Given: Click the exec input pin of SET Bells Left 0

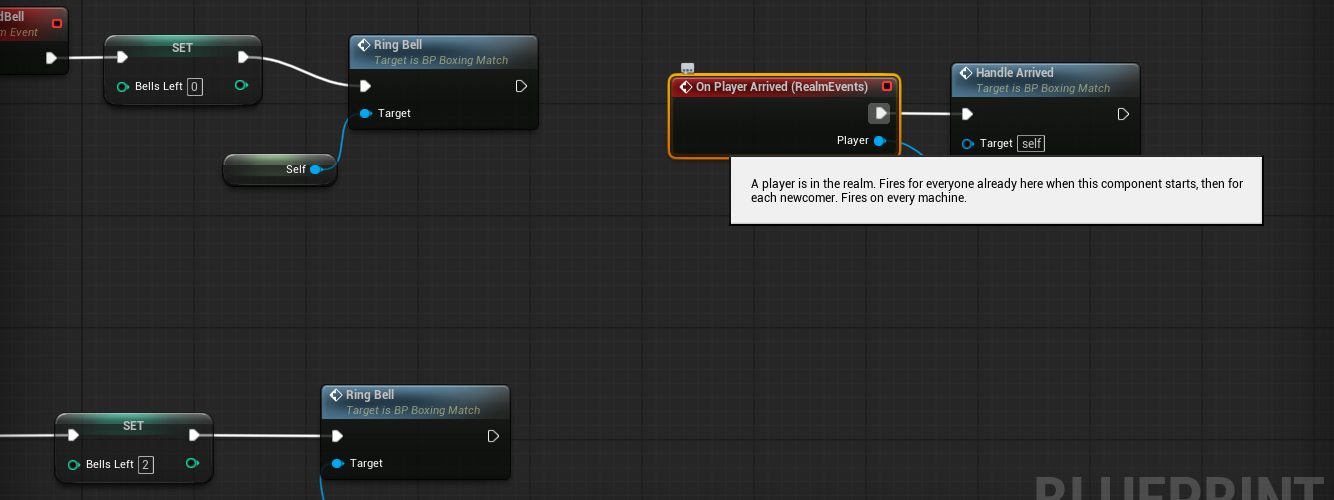Looking at the screenshot, I should [122, 57].
